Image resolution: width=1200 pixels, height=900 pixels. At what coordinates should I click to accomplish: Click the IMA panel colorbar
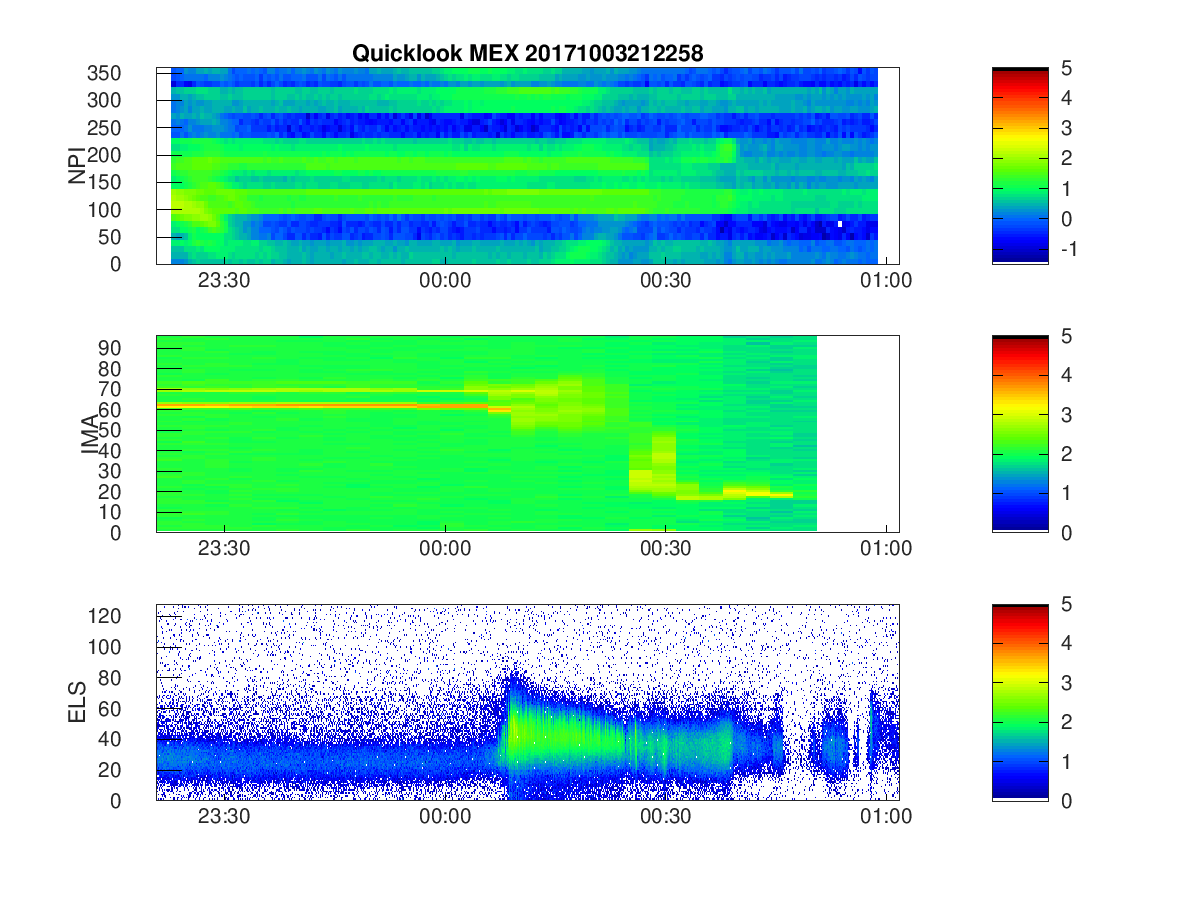(1020, 434)
